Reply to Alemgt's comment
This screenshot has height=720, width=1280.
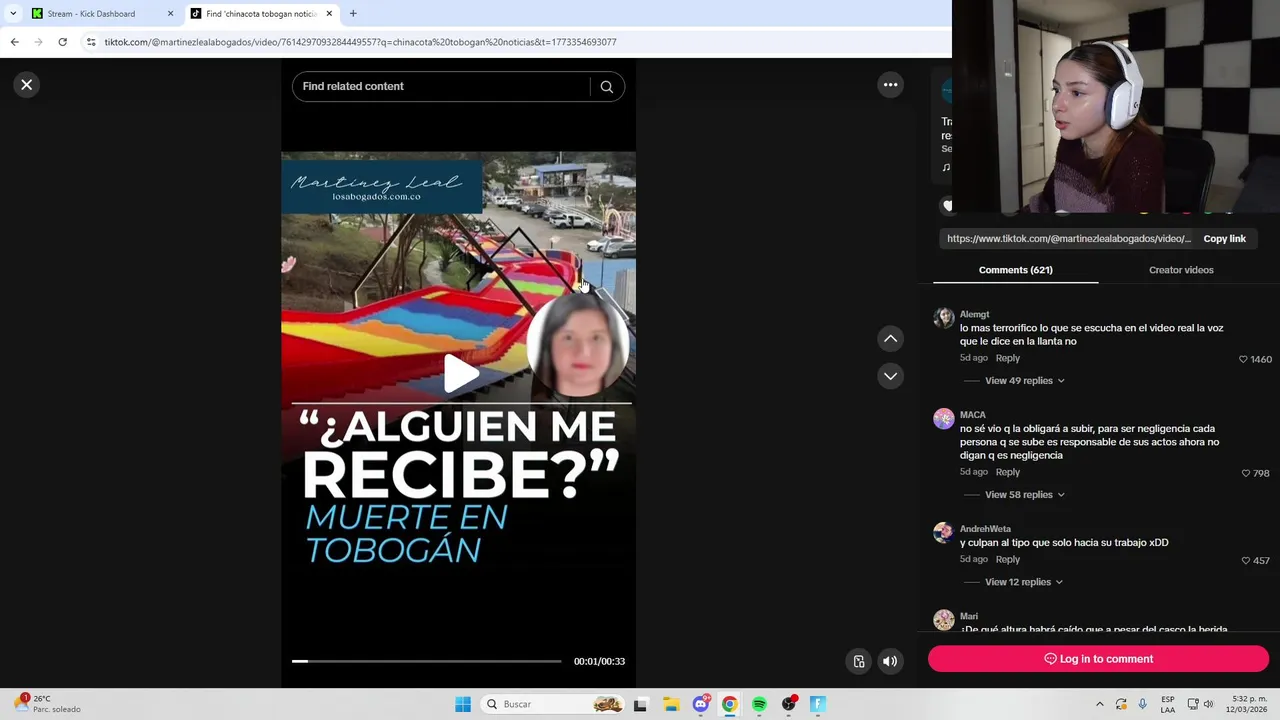1007,358
